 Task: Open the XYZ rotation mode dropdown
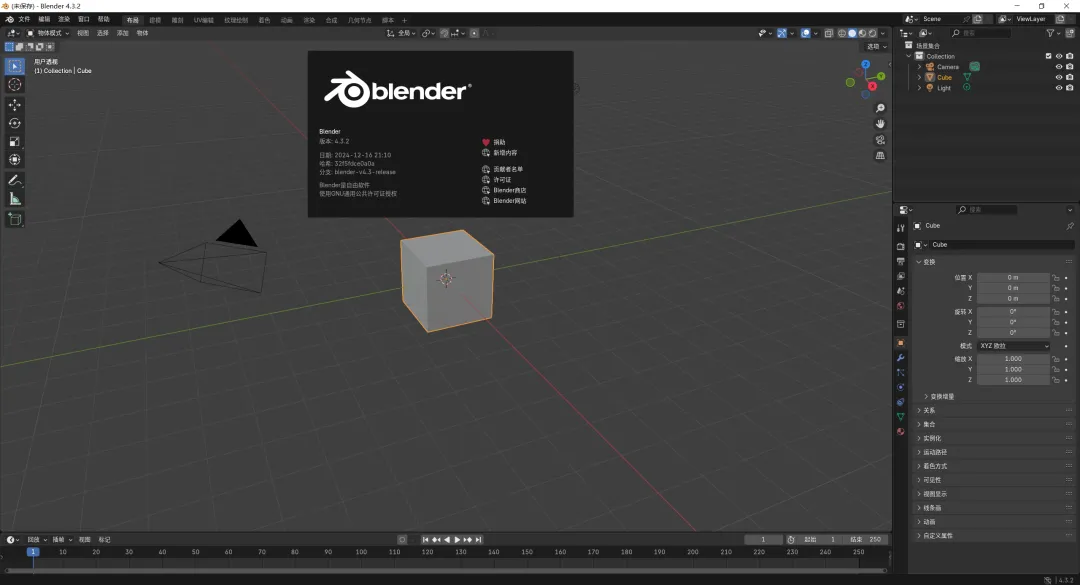pos(1013,346)
